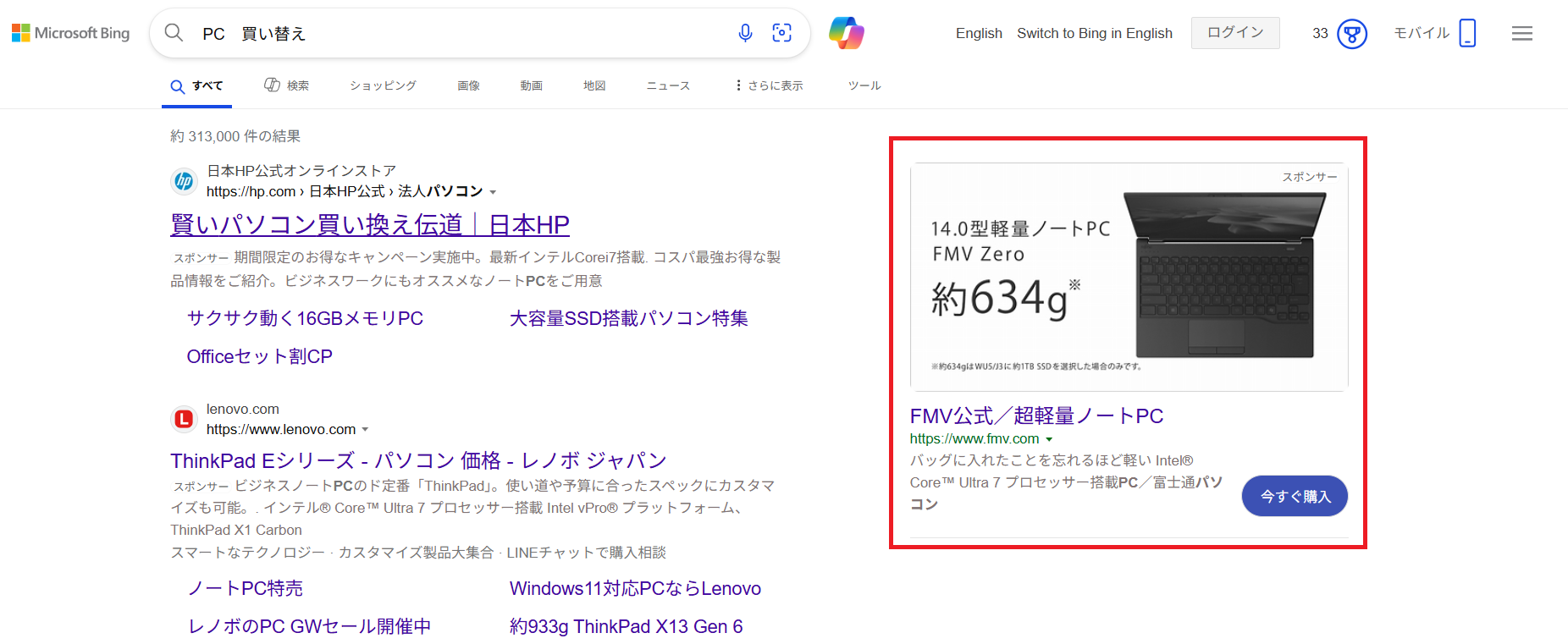Click the ログイン button
The height and width of the screenshot is (644, 1568).
pyautogui.click(x=1235, y=32)
